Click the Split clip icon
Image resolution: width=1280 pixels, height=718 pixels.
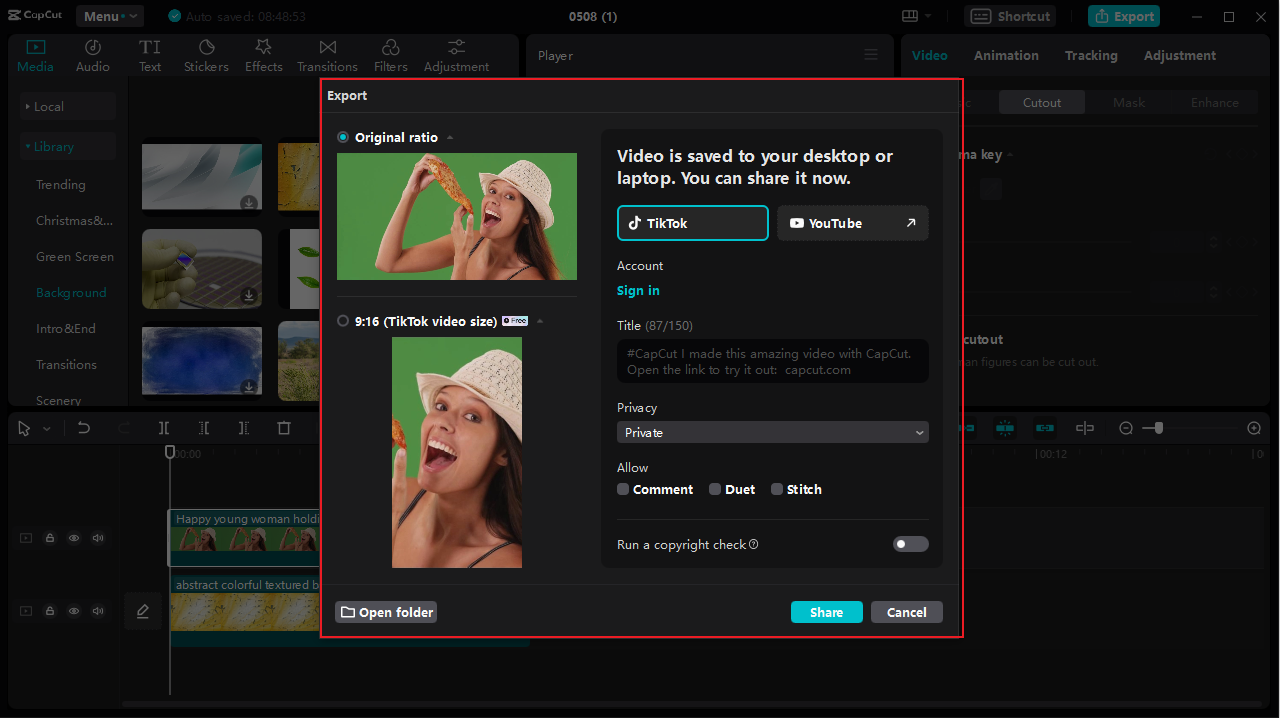click(x=164, y=428)
